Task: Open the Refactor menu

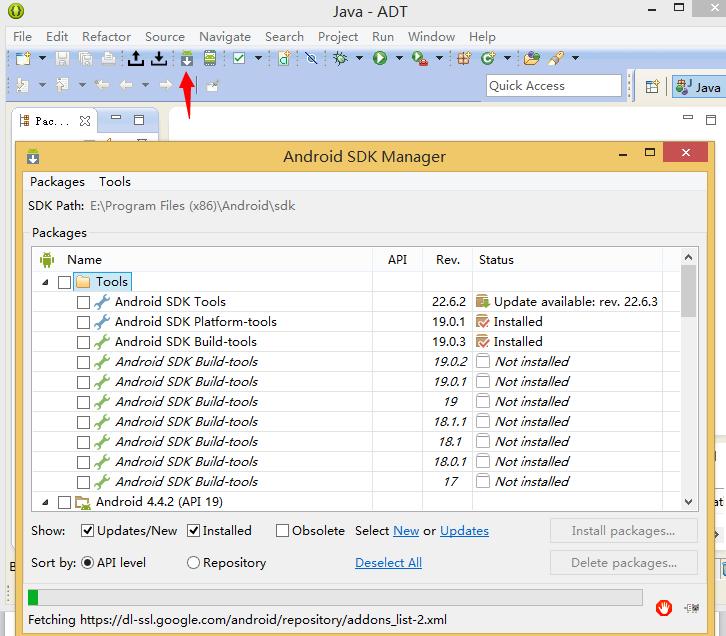Action: pos(106,36)
